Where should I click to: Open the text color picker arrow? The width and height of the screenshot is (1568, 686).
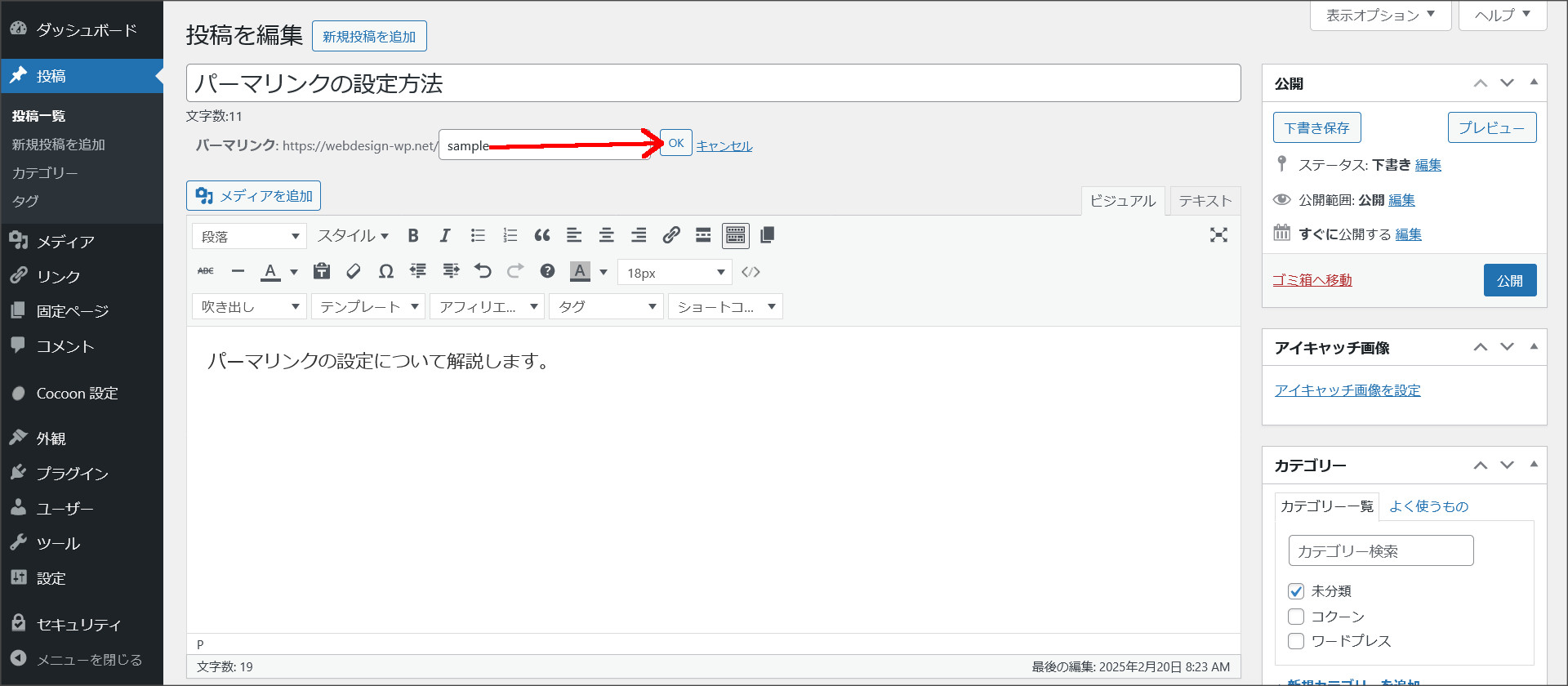click(x=294, y=272)
